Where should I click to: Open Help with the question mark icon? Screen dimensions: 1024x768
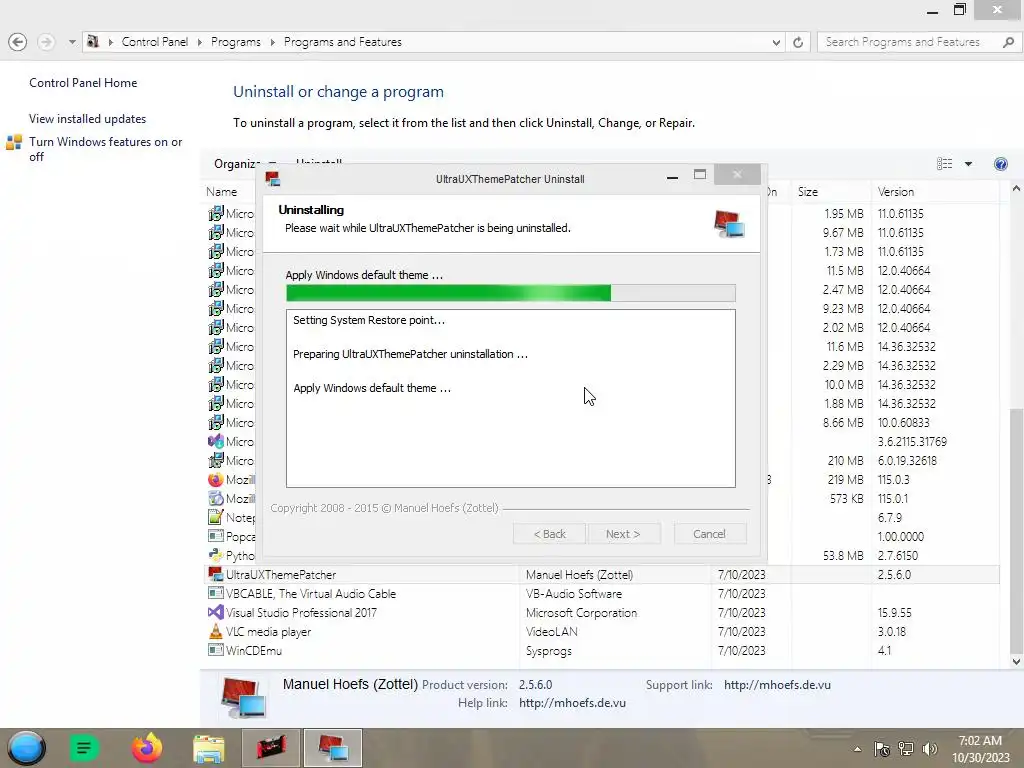(1000, 164)
